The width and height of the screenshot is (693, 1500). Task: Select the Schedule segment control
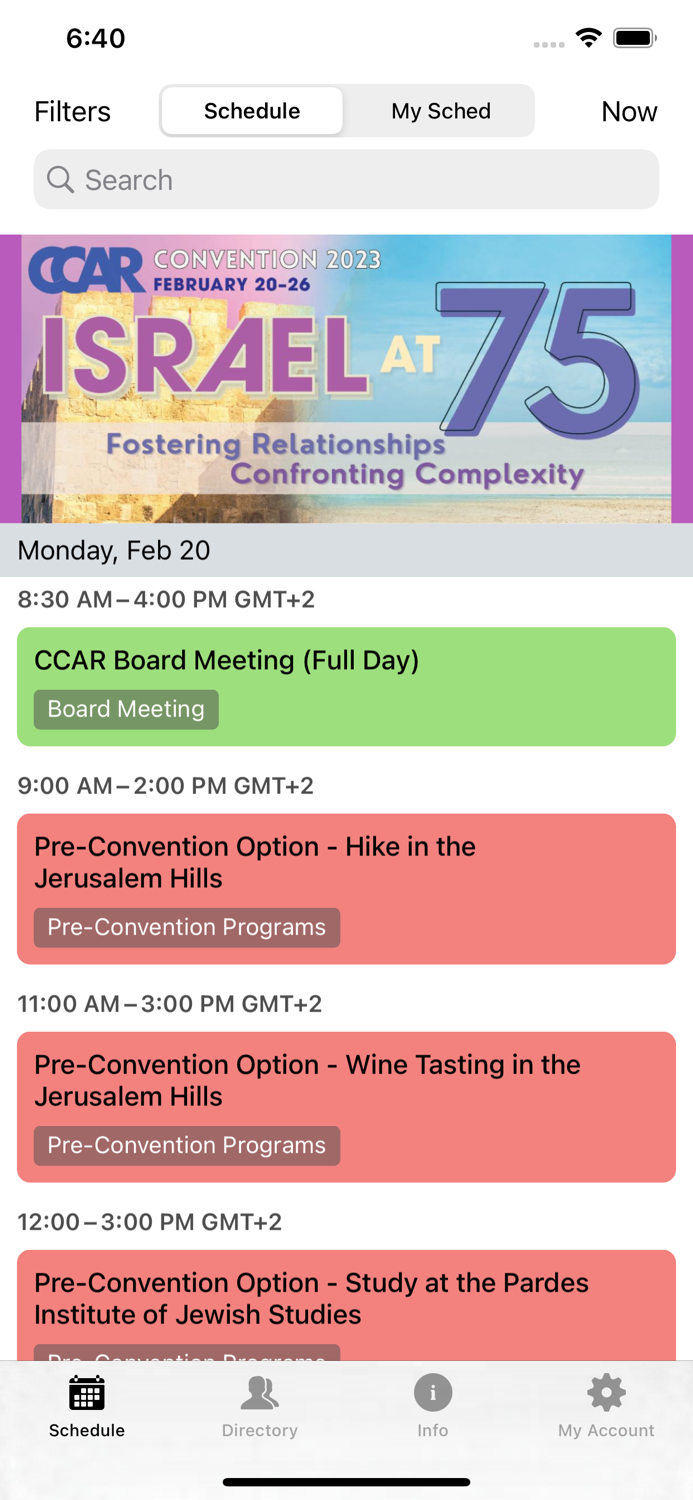tap(252, 111)
